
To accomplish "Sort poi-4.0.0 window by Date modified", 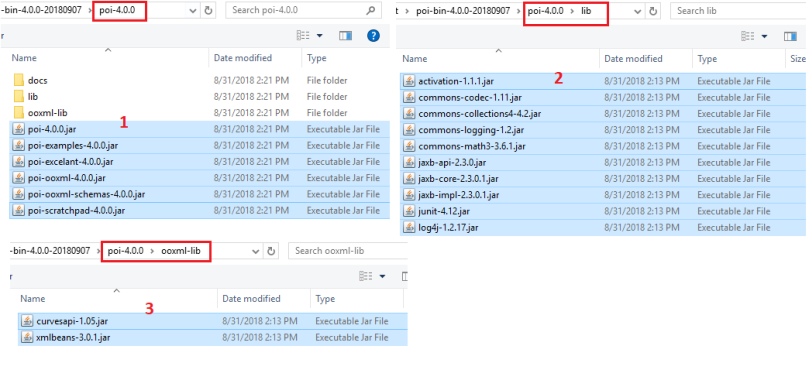I will coord(242,58).
